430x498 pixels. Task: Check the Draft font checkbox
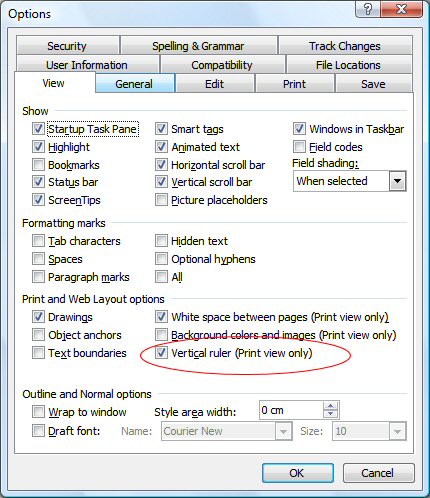click(x=38, y=431)
